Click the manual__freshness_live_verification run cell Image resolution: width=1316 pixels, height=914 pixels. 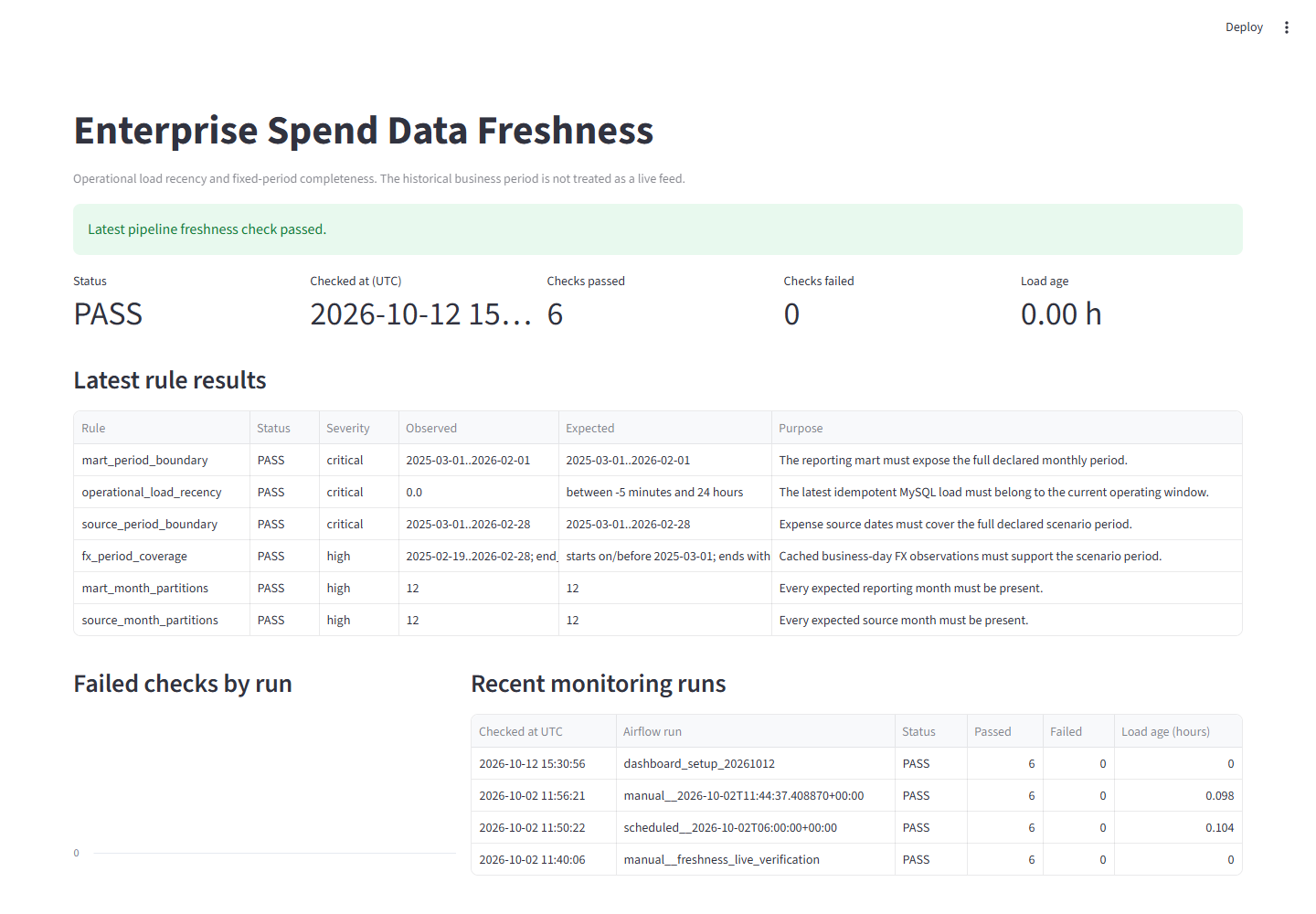coord(756,859)
